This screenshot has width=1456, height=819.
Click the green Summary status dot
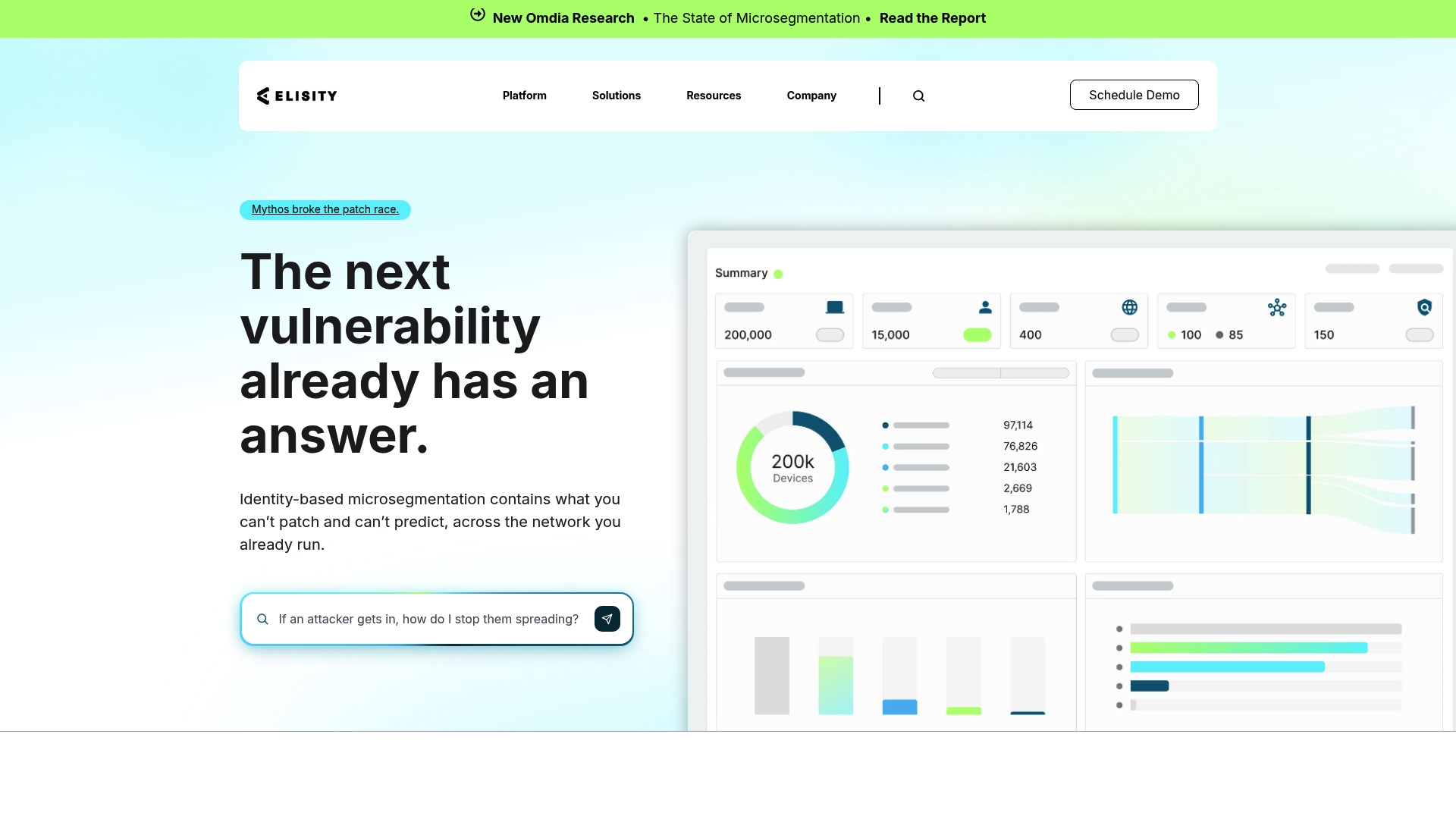[778, 274]
